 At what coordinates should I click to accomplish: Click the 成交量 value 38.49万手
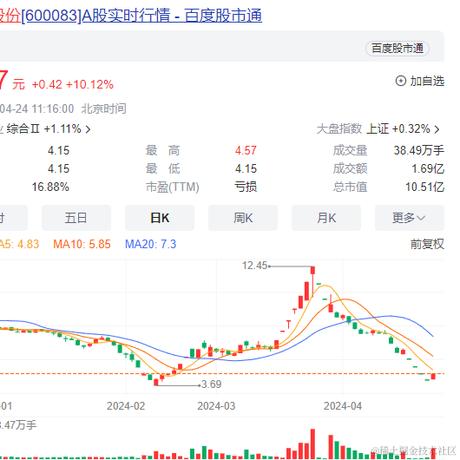[x=419, y=151]
